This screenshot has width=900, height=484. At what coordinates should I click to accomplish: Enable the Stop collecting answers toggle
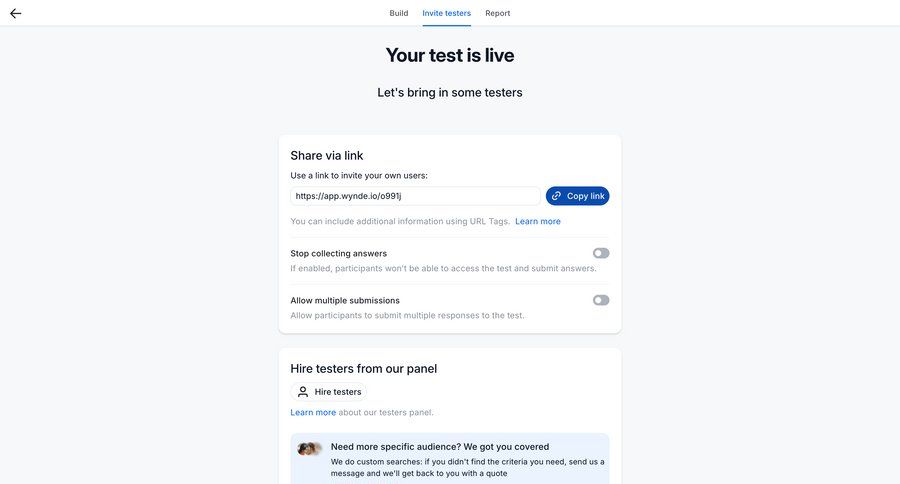(600, 253)
